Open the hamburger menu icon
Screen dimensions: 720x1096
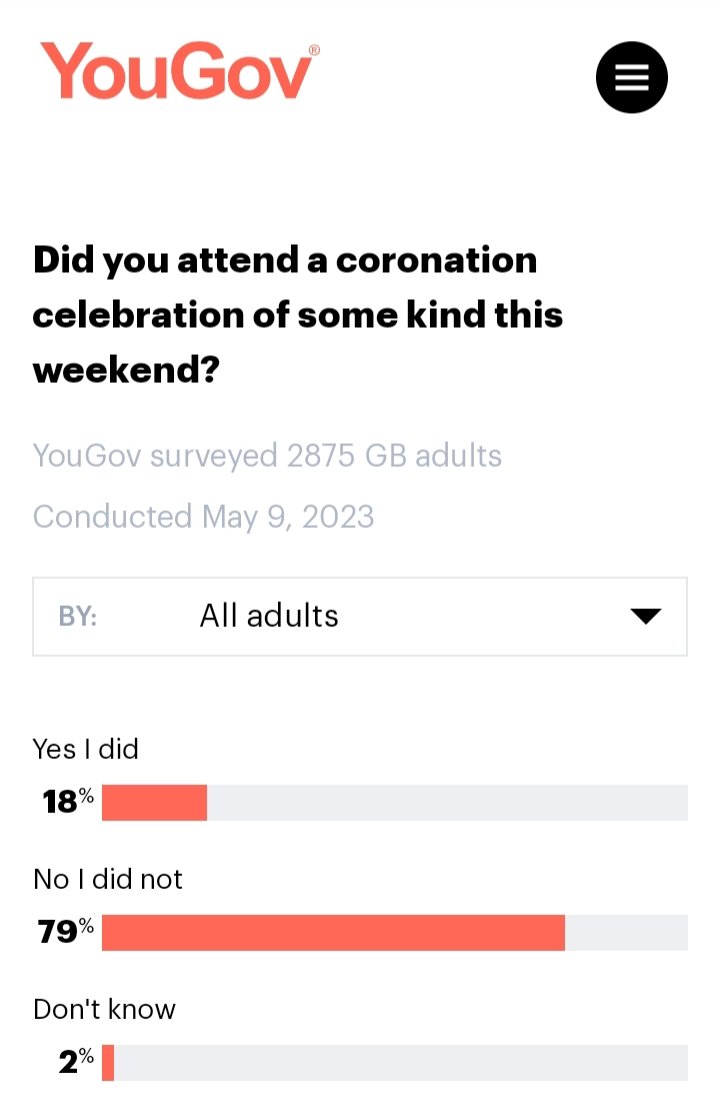(631, 77)
